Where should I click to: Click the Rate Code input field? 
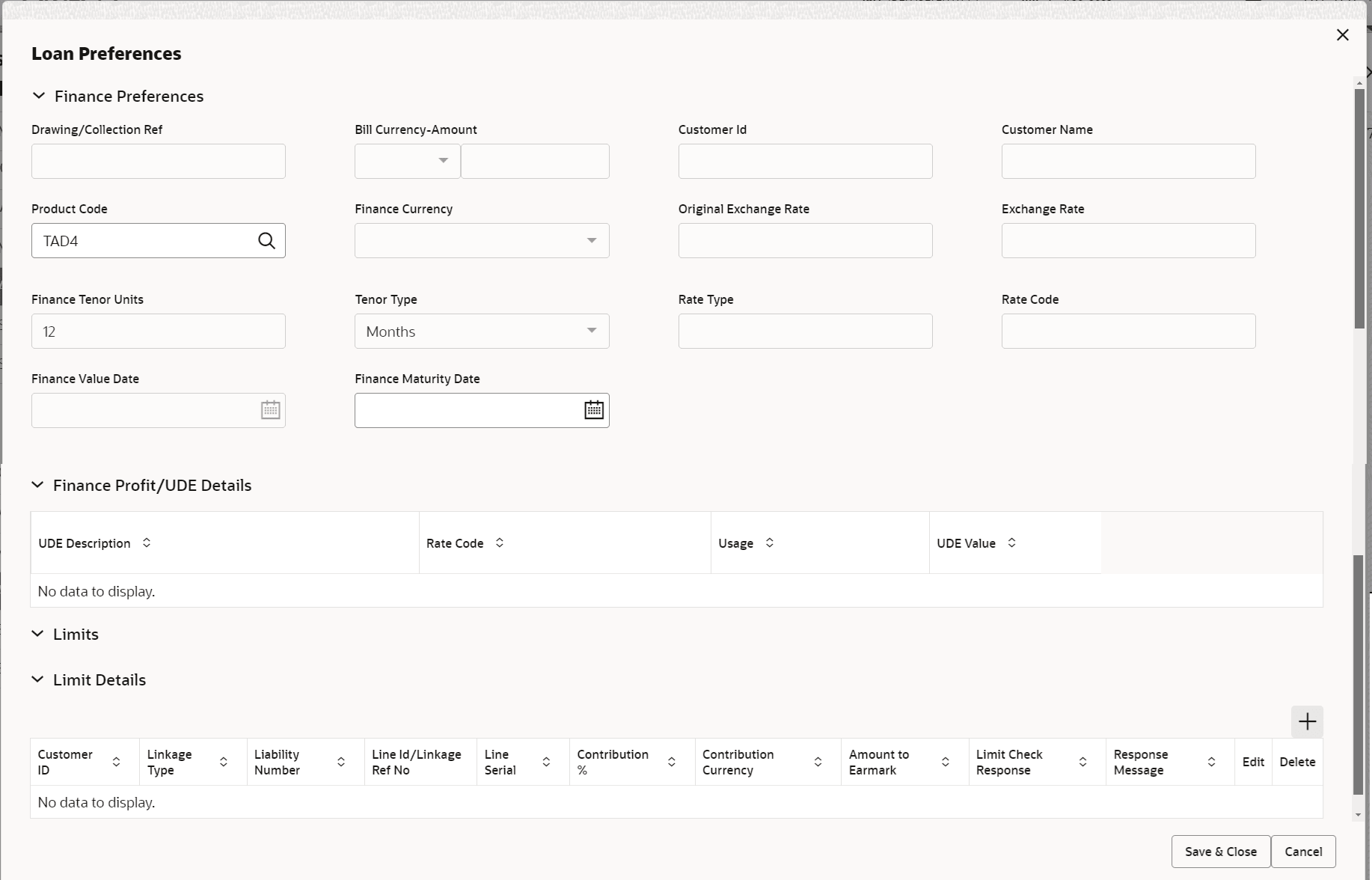click(1128, 331)
